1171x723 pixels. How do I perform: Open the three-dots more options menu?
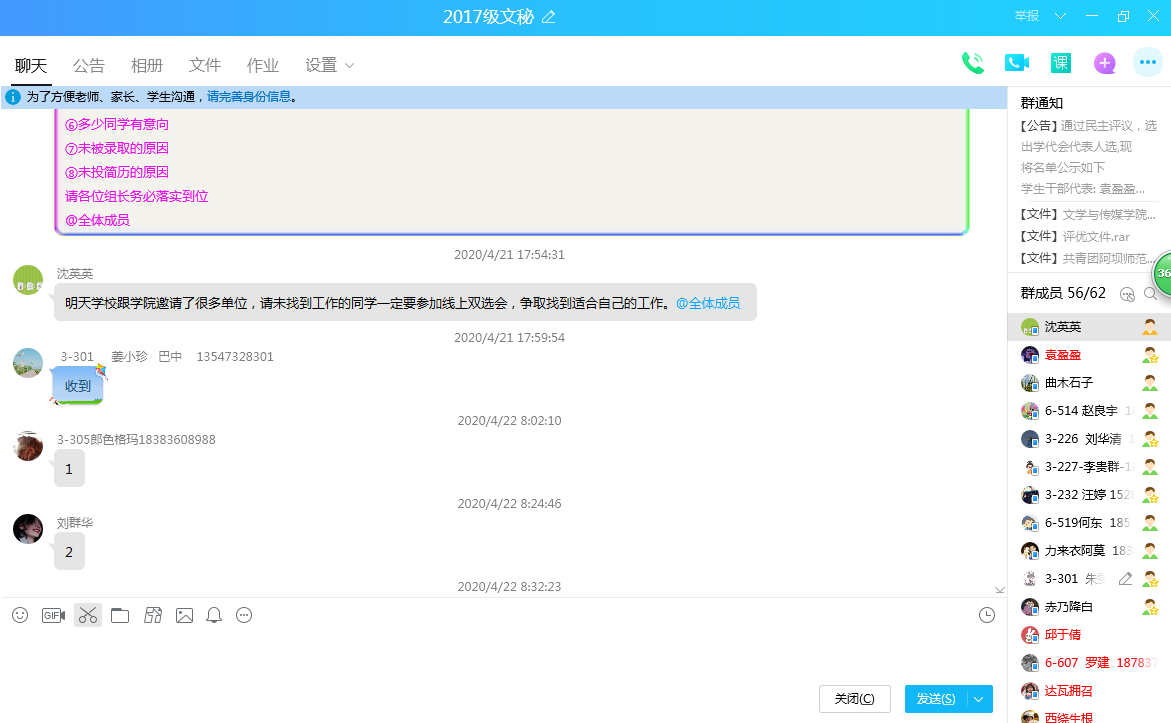point(1147,63)
